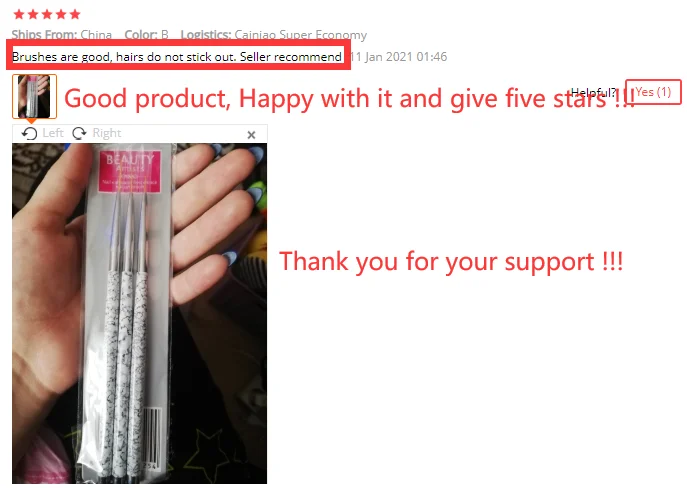The width and height of the screenshot is (687, 488).
Task: Click the first red rating star
Action: point(19,14)
